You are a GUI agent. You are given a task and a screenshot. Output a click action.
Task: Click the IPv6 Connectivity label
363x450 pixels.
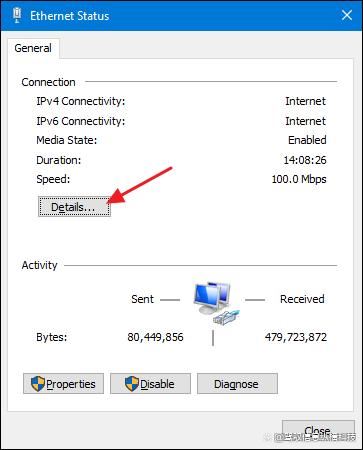(x=81, y=121)
